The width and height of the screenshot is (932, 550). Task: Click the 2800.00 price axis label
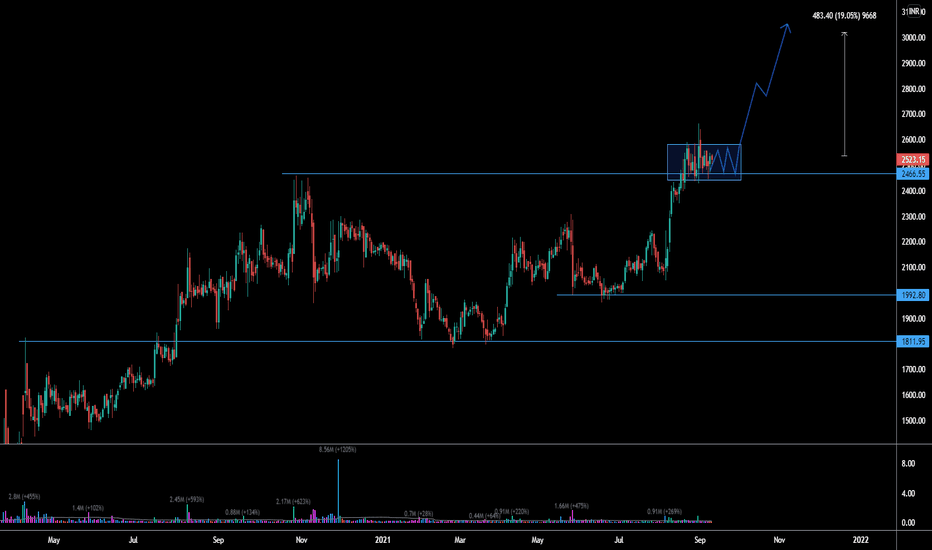coord(914,89)
